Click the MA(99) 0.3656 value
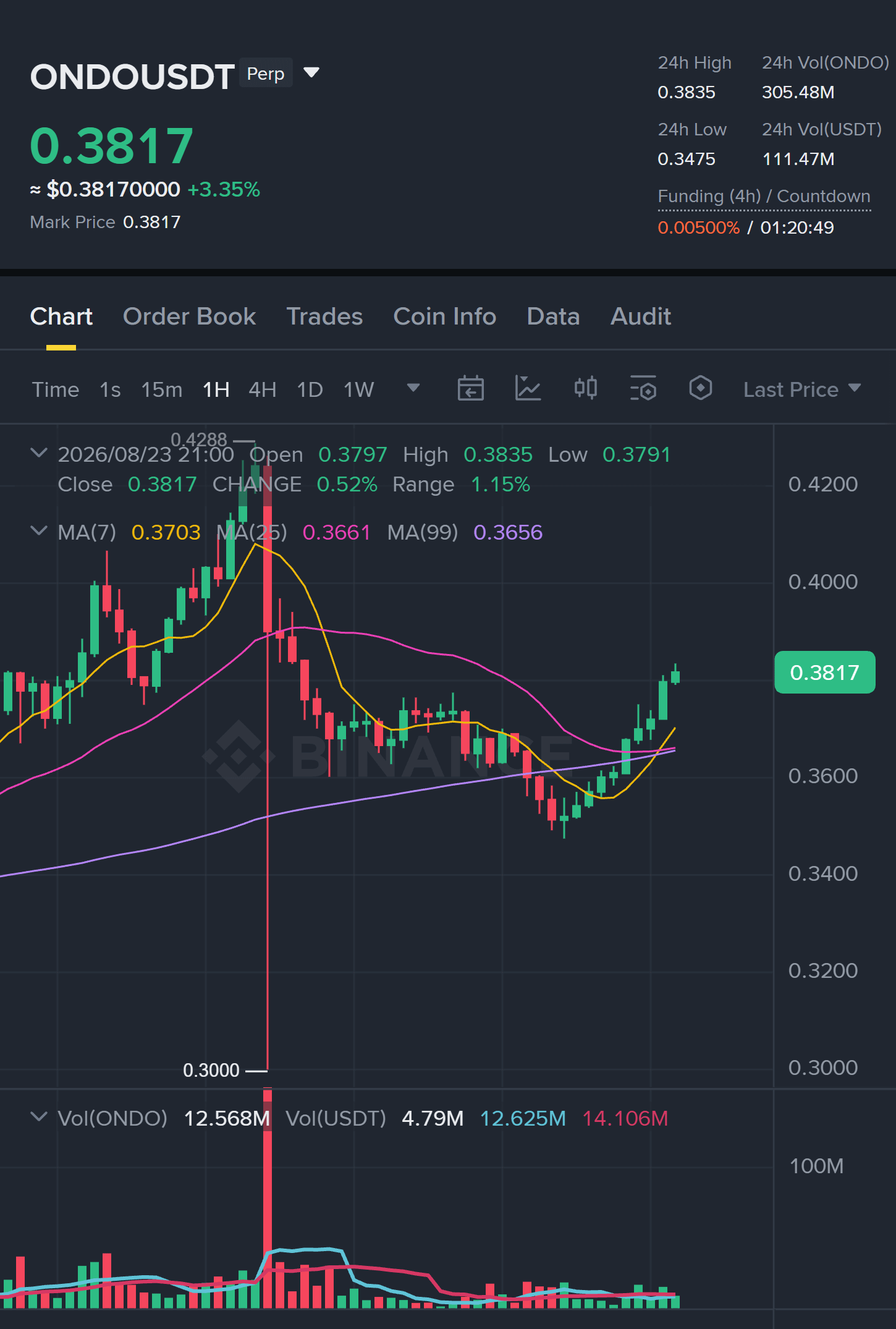The image size is (896, 1329). click(x=508, y=532)
